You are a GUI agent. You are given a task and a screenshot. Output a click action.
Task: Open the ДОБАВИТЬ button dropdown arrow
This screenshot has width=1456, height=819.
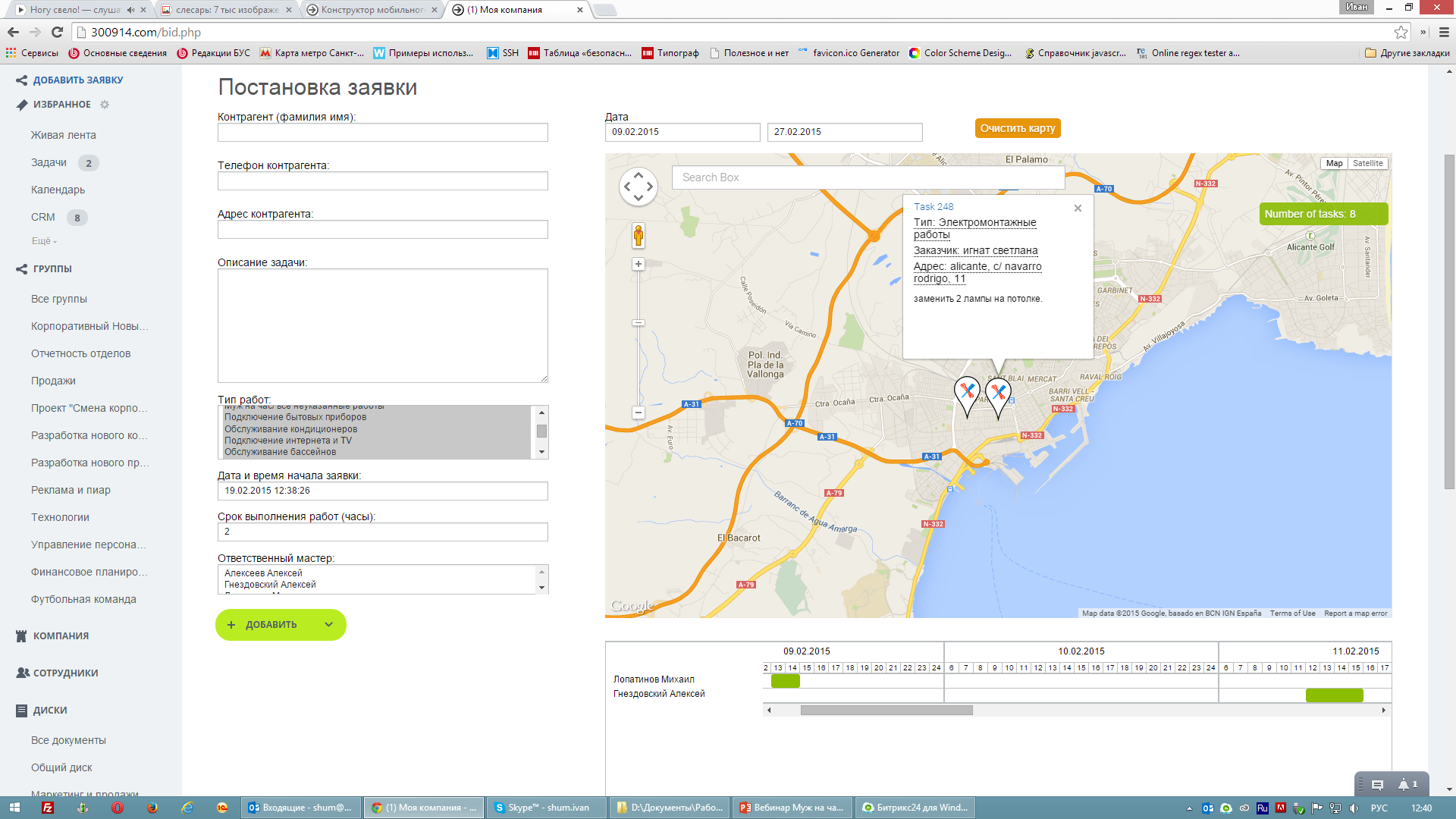pyautogui.click(x=329, y=625)
